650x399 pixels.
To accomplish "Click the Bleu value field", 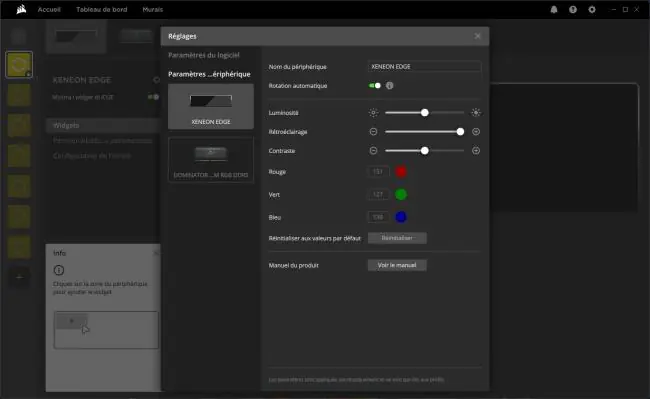I will pyautogui.click(x=378, y=217).
